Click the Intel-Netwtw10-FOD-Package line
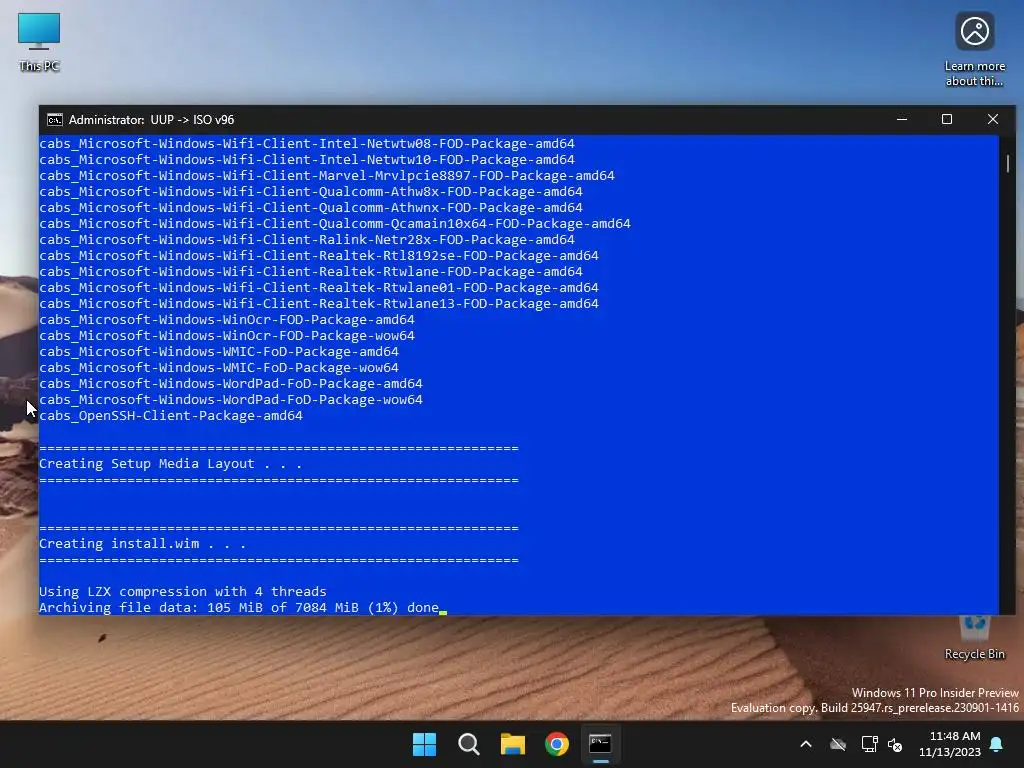This screenshot has width=1024, height=768. click(x=307, y=159)
